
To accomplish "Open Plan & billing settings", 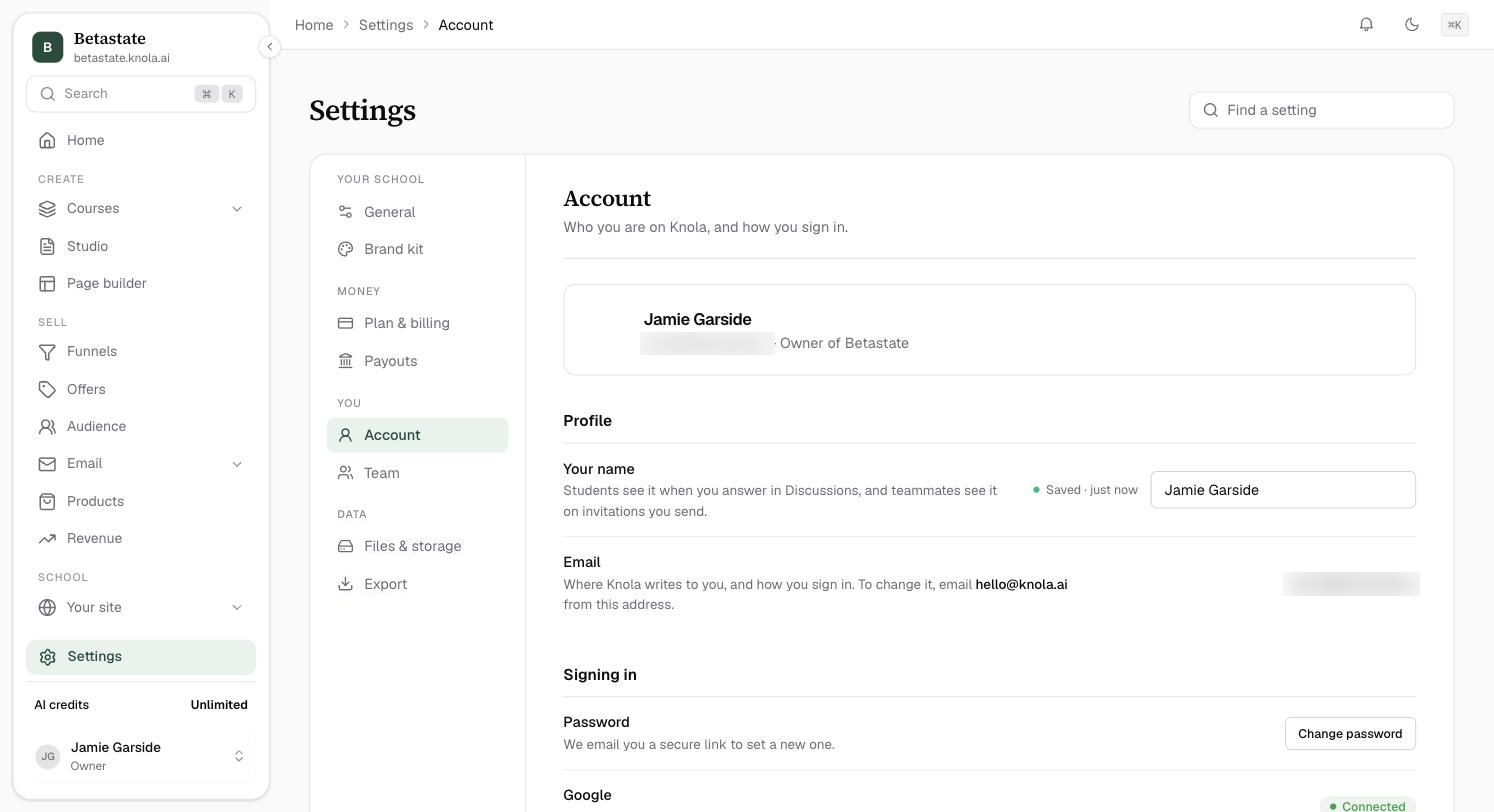I will [417, 323].
